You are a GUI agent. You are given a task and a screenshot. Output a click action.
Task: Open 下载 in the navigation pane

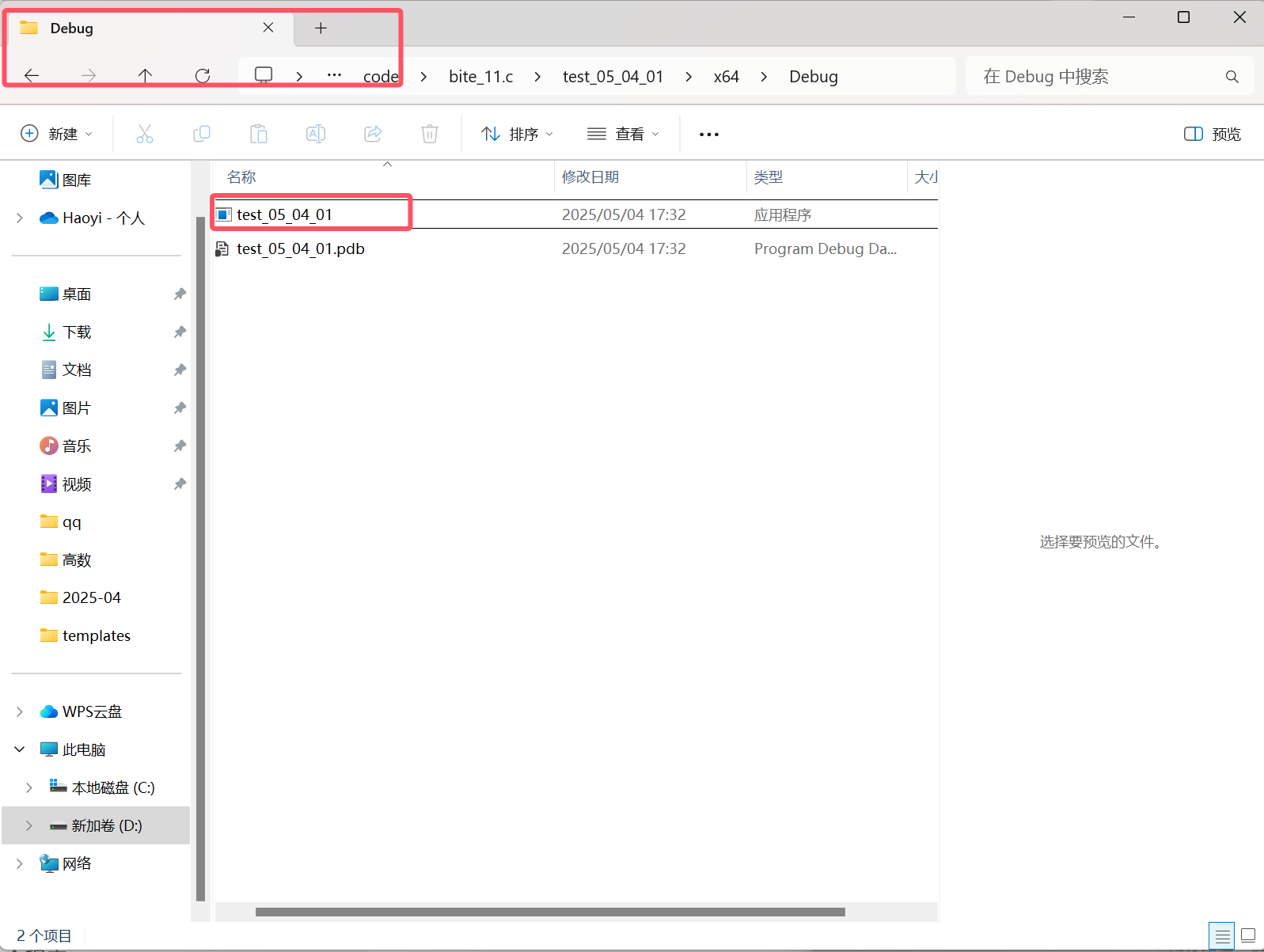click(x=77, y=332)
